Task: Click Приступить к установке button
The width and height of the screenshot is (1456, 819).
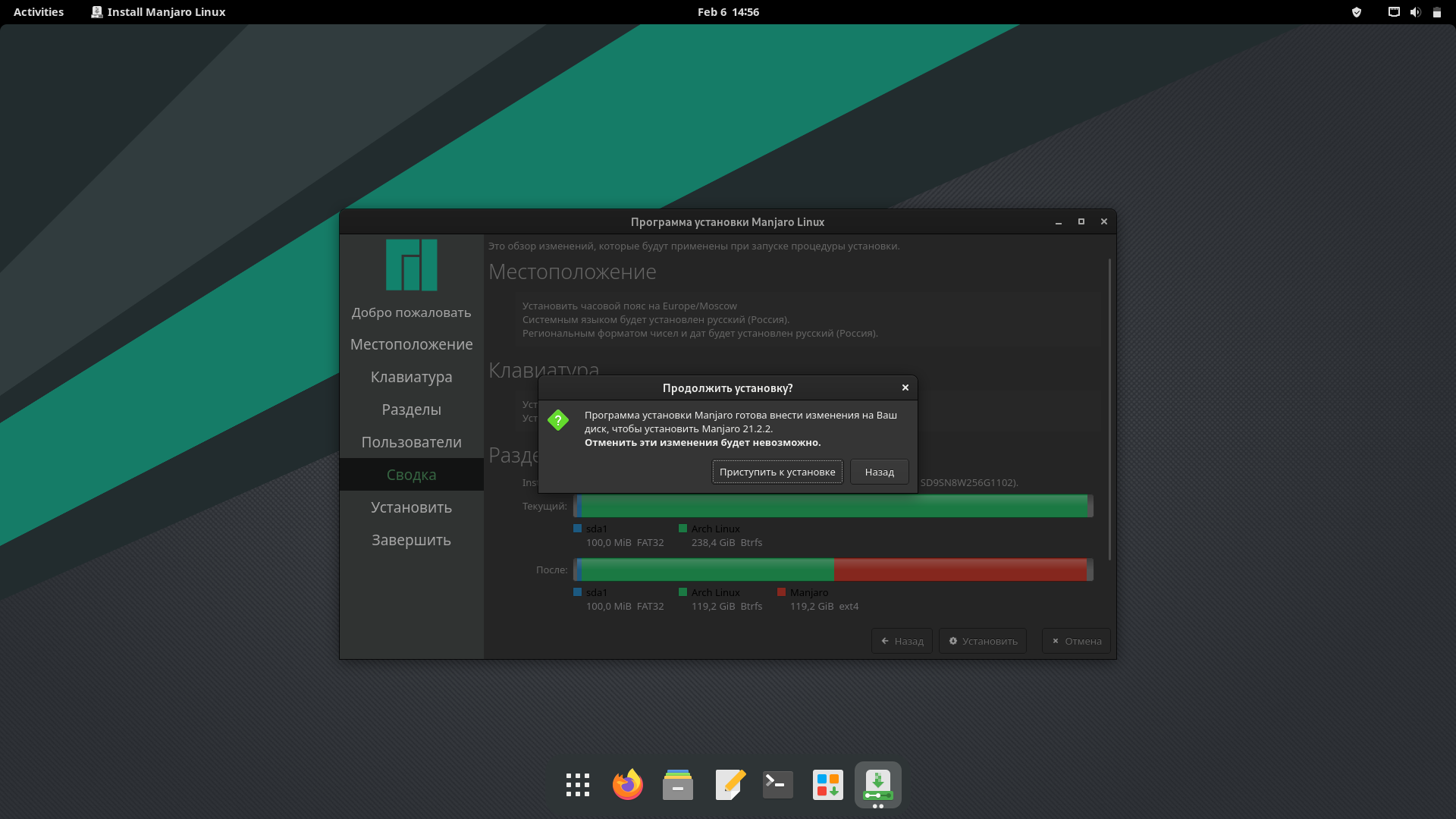Action: (x=777, y=472)
